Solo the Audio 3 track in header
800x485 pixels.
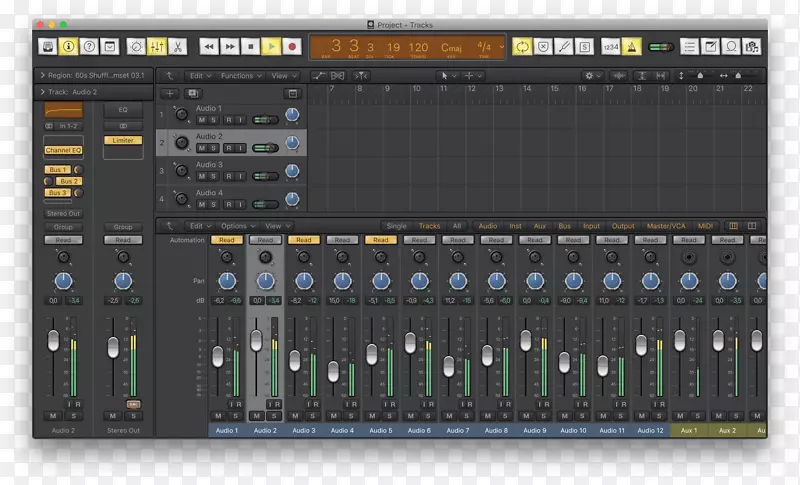214,175
